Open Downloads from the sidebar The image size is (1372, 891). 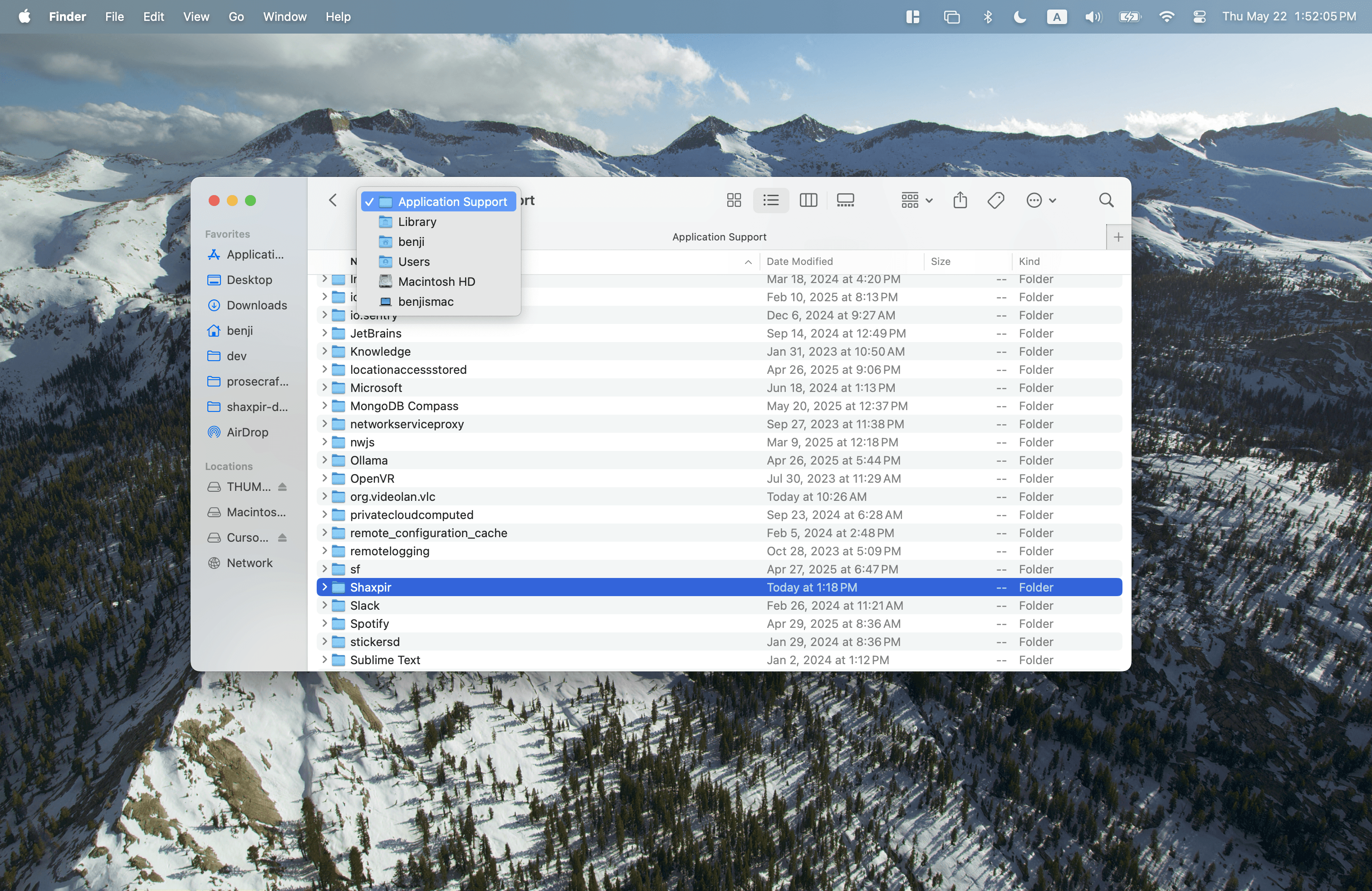point(256,305)
